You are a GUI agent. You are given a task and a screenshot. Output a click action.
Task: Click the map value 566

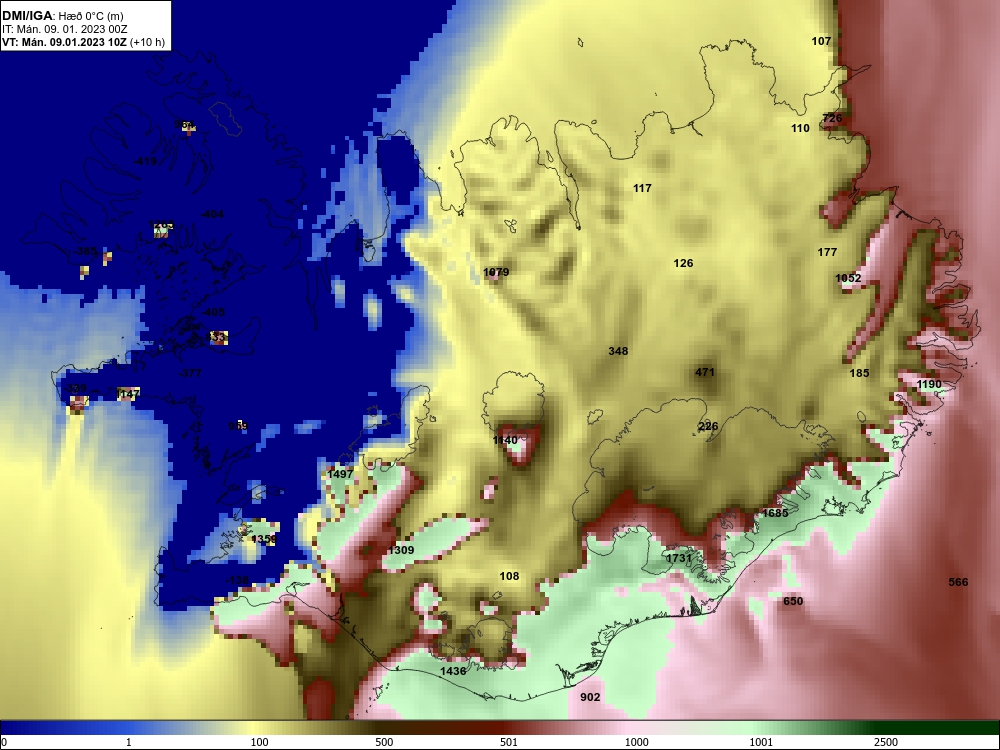[x=959, y=582]
